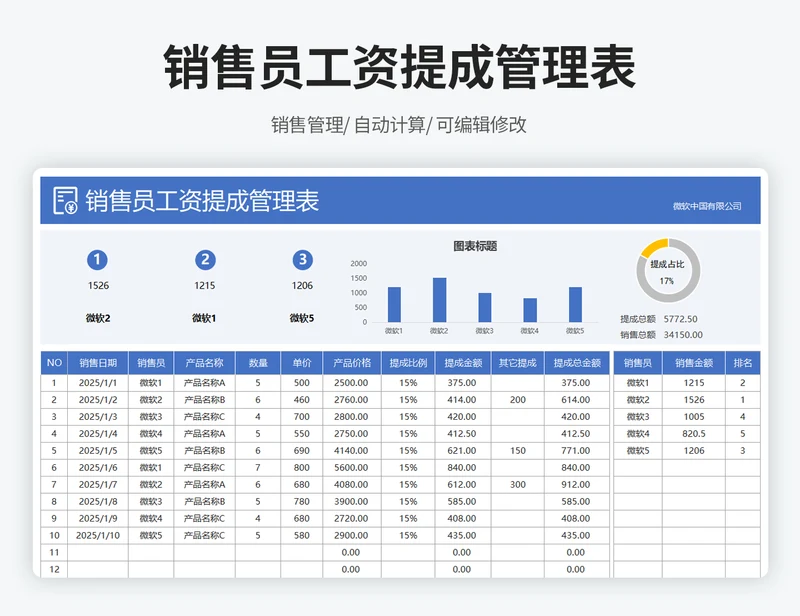Select the 771.00 total commission cell
The height and width of the screenshot is (616, 800).
[577, 451]
